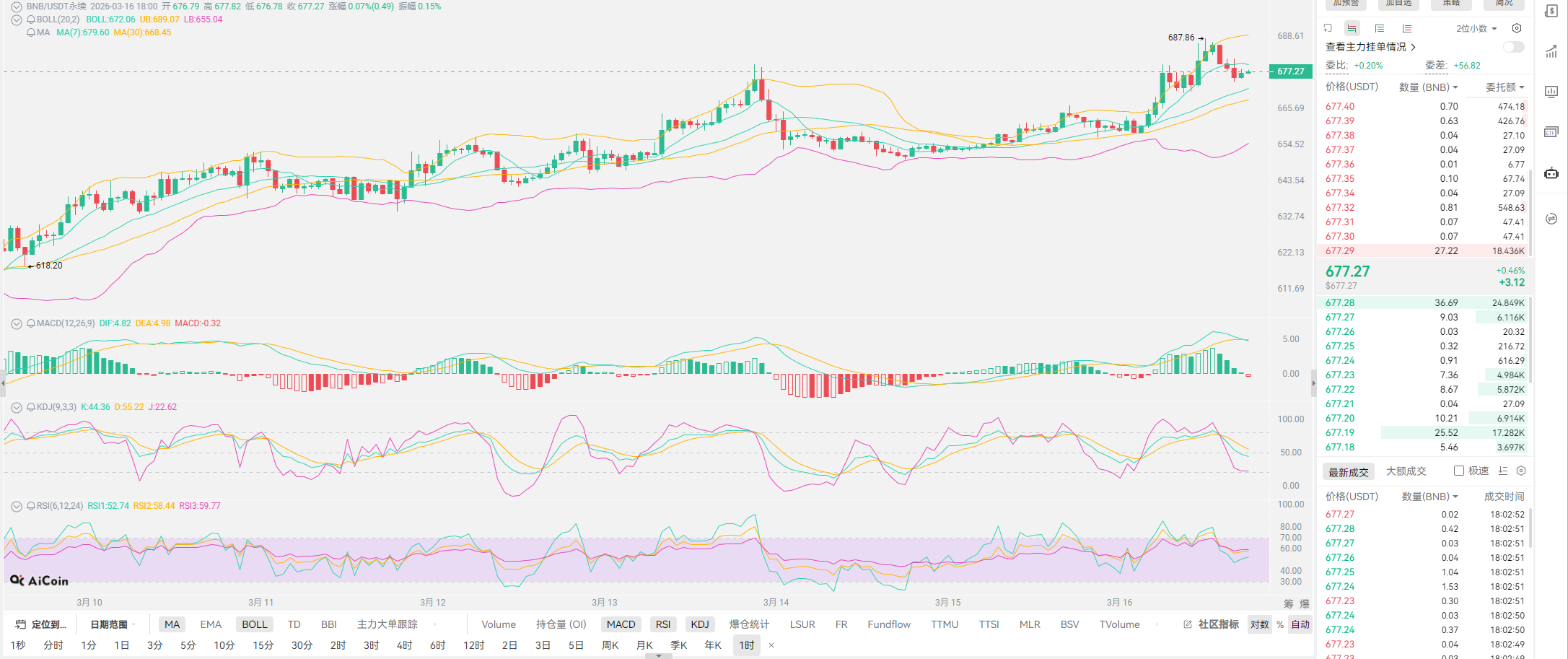
Task: Click the ETF icon in right sidebar
Action: coord(1551,132)
